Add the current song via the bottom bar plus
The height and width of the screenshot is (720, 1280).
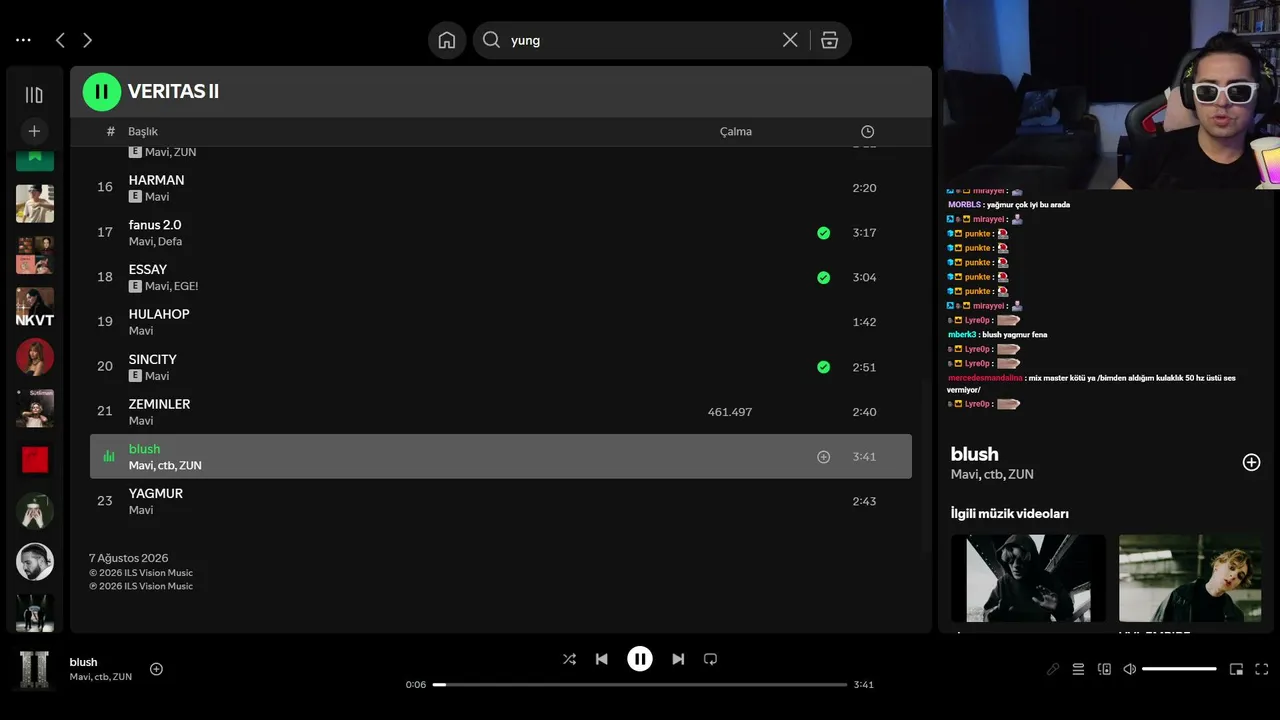(x=156, y=669)
